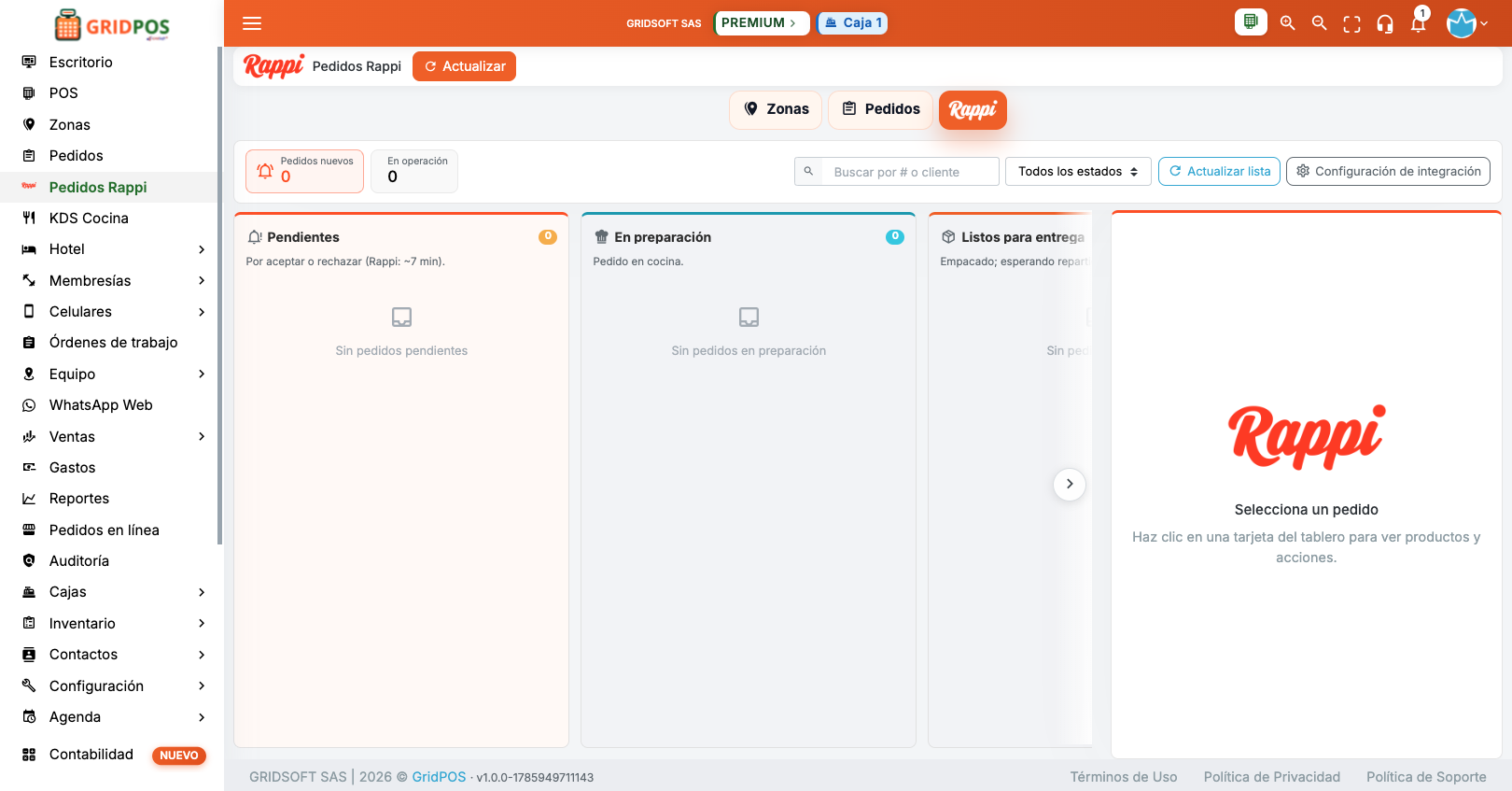Screen dimensions: 1512x791
Task: Click the chef hat icon in En preparación
Action: tap(602, 237)
